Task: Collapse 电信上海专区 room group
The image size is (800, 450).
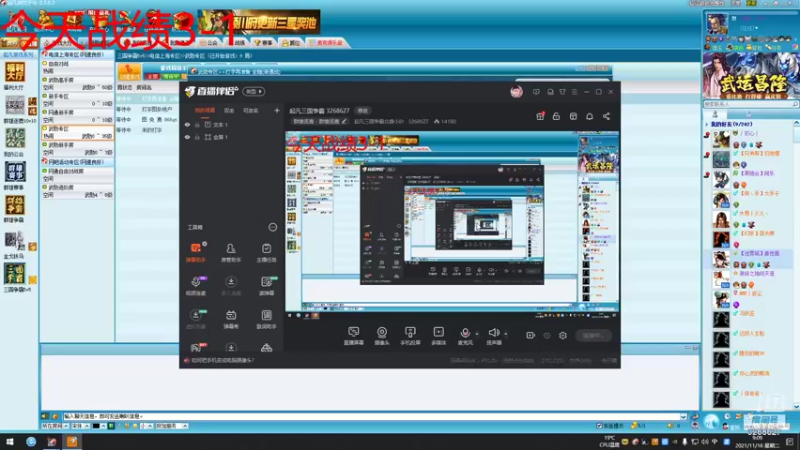Action: click(x=76, y=55)
